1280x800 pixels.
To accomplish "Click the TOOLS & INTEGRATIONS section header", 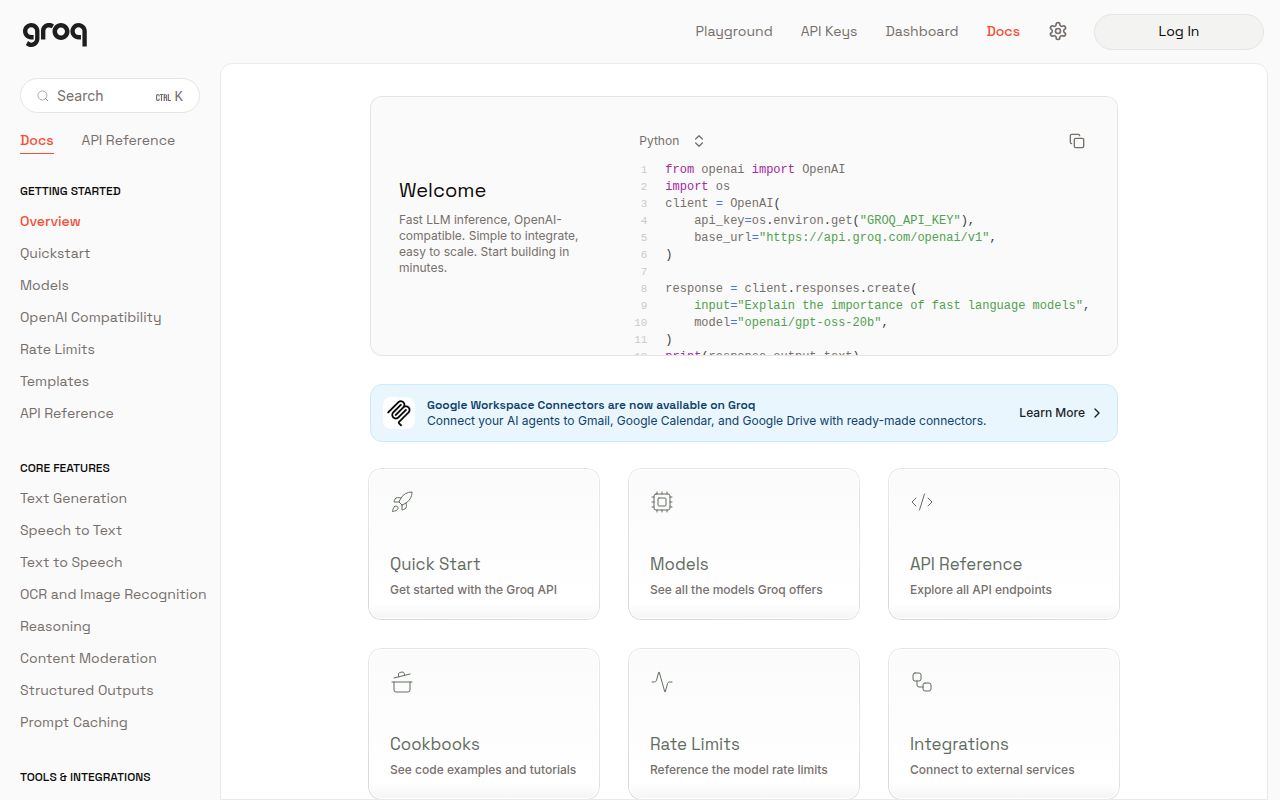I will 85,777.
